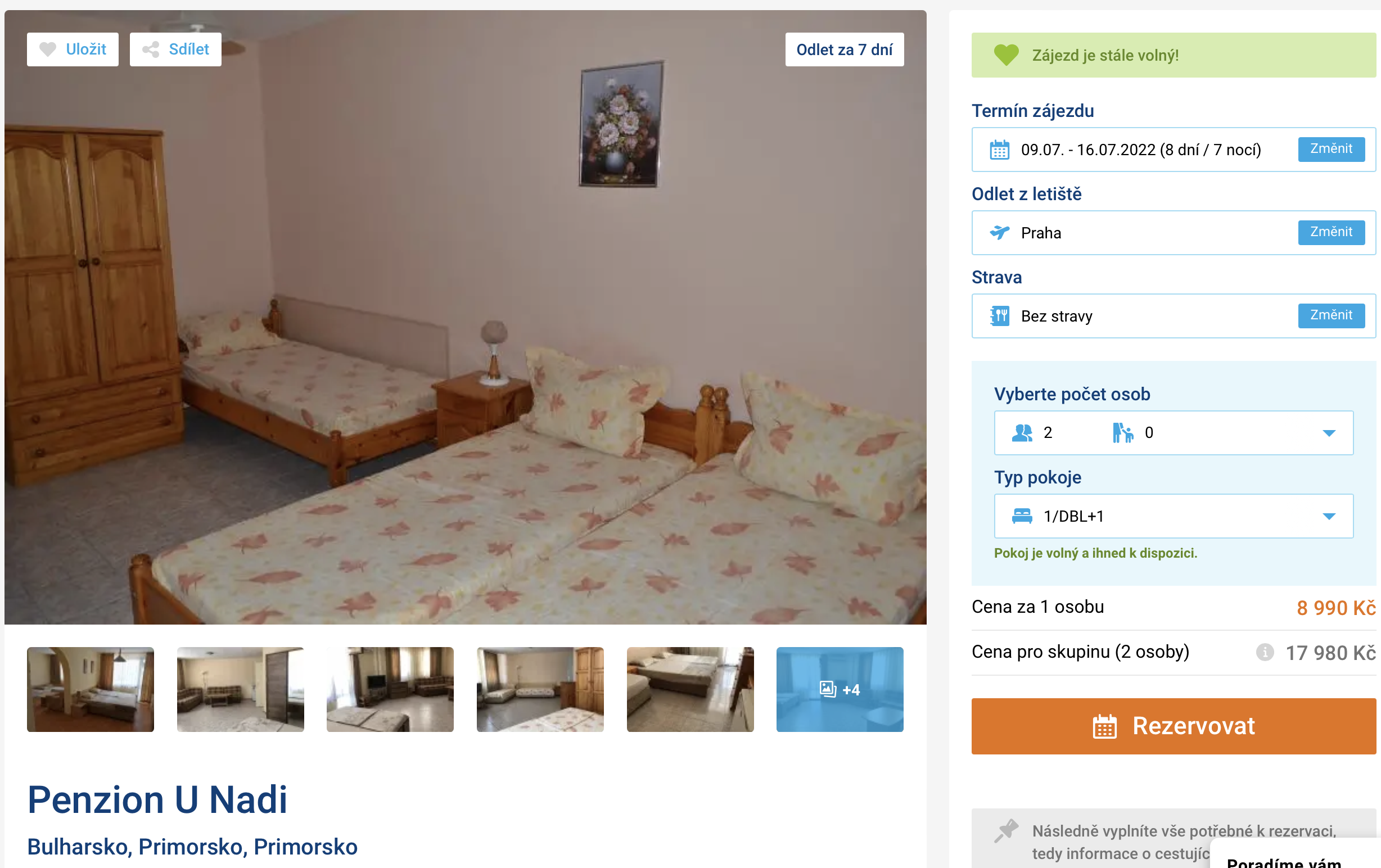Click the green heart availability icon

1006,55
